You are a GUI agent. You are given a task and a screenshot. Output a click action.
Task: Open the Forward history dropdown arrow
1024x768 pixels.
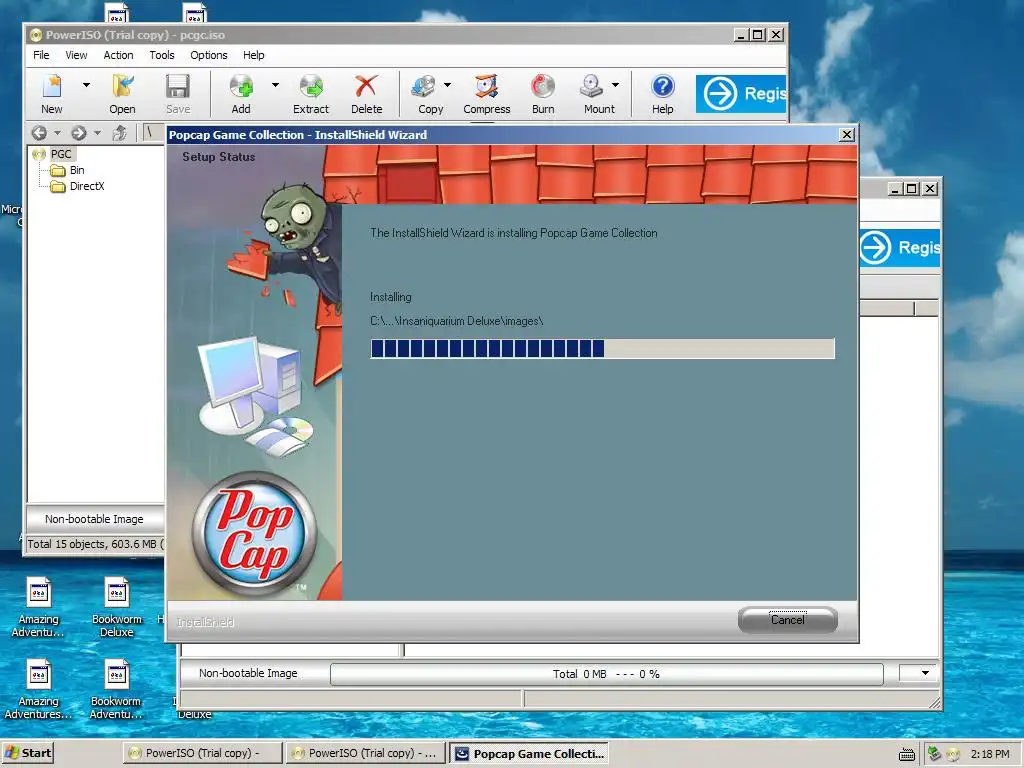point(97,133)
